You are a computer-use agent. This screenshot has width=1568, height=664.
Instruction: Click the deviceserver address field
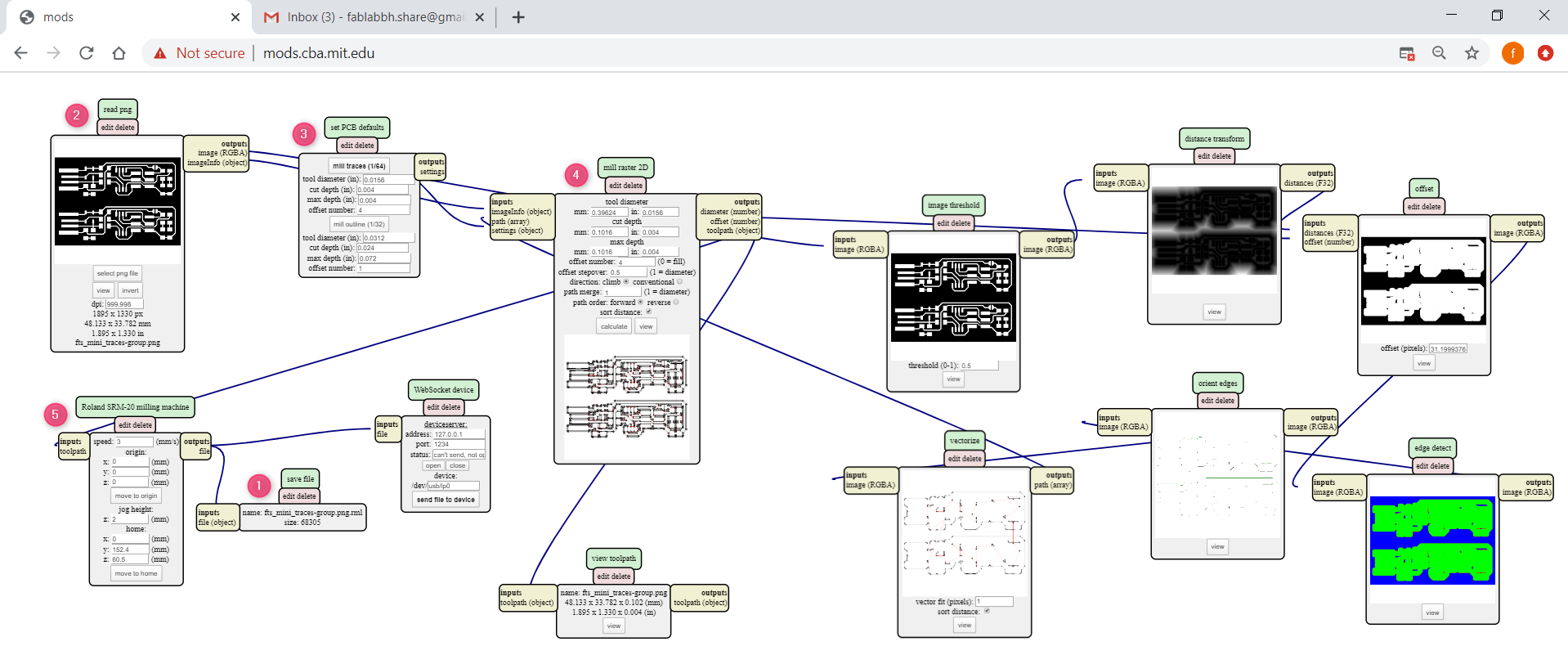click(x=459, y=434)
